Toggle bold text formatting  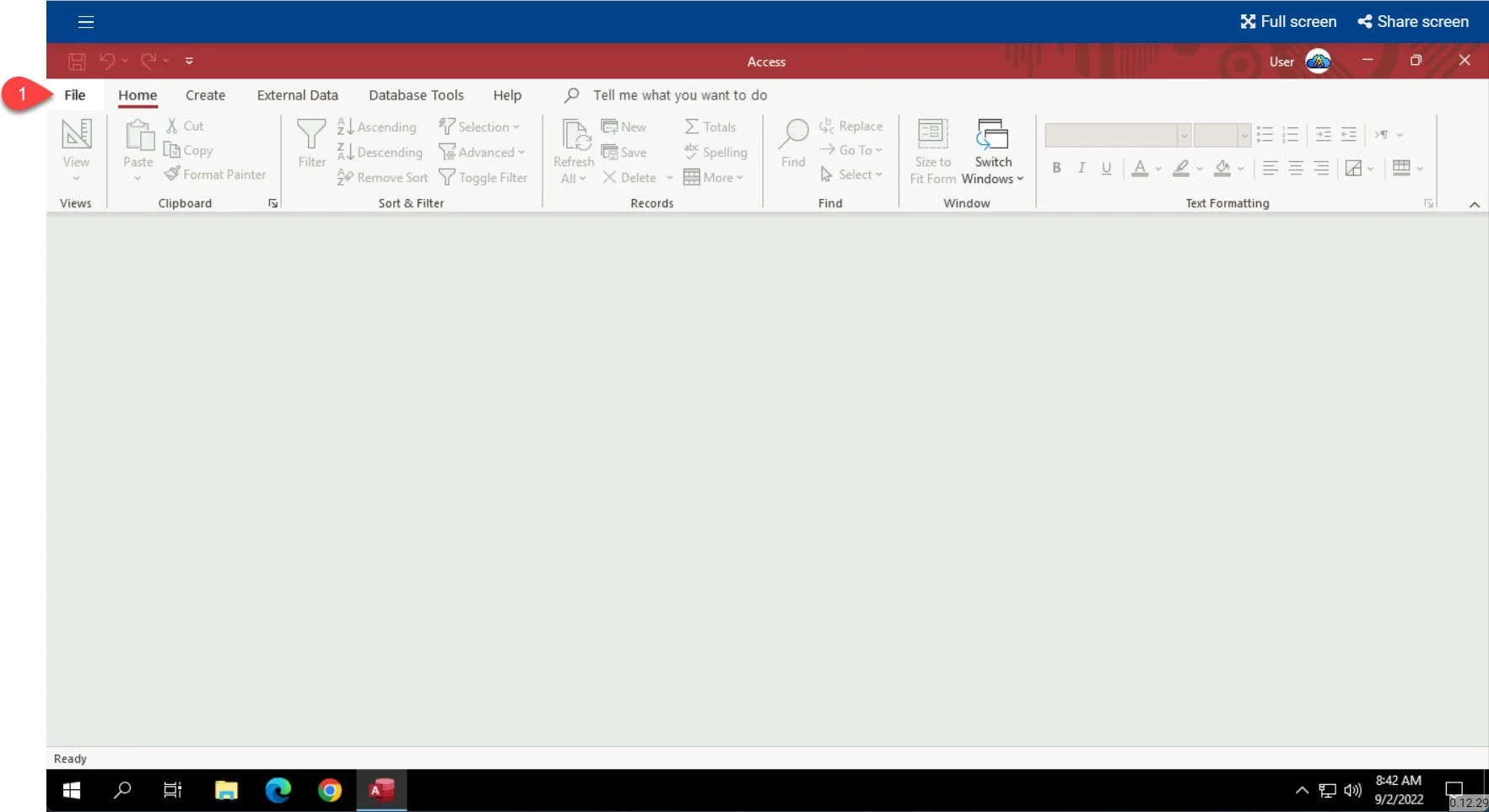1055,168
